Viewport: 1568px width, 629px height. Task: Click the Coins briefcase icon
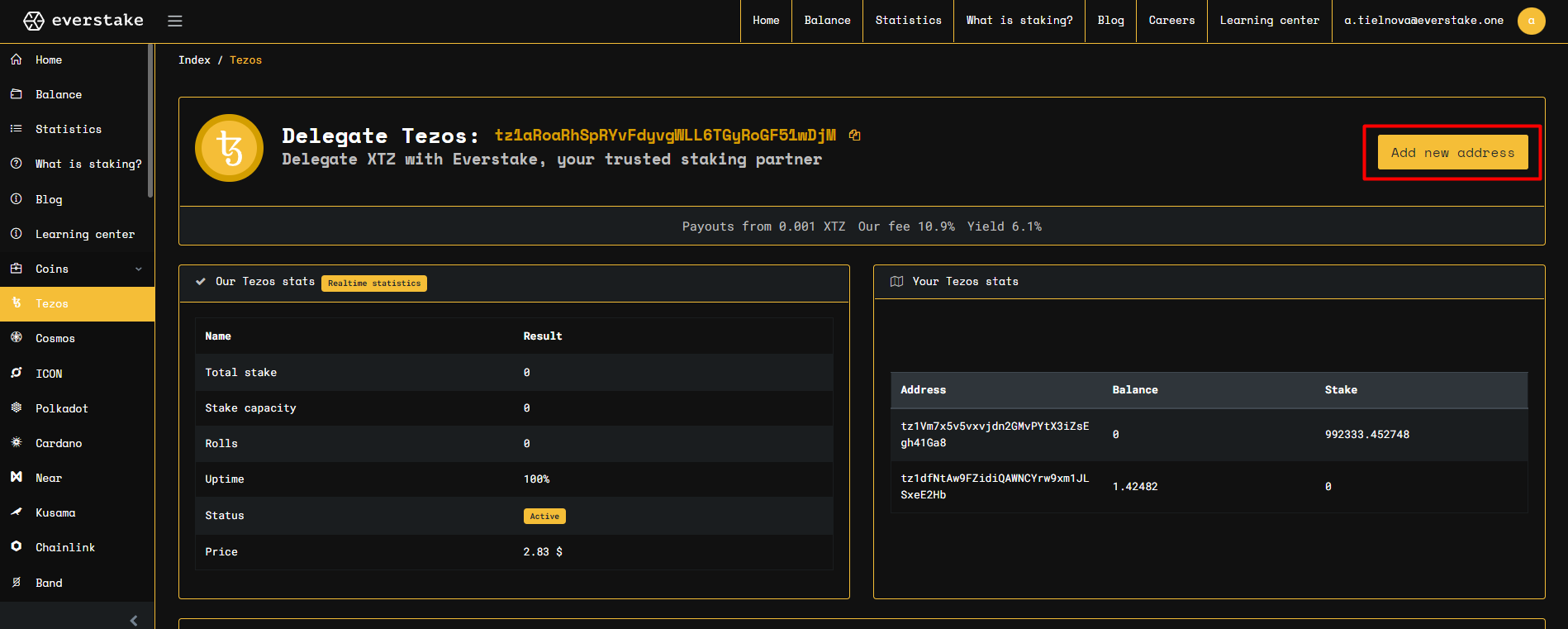pos(16,269)
